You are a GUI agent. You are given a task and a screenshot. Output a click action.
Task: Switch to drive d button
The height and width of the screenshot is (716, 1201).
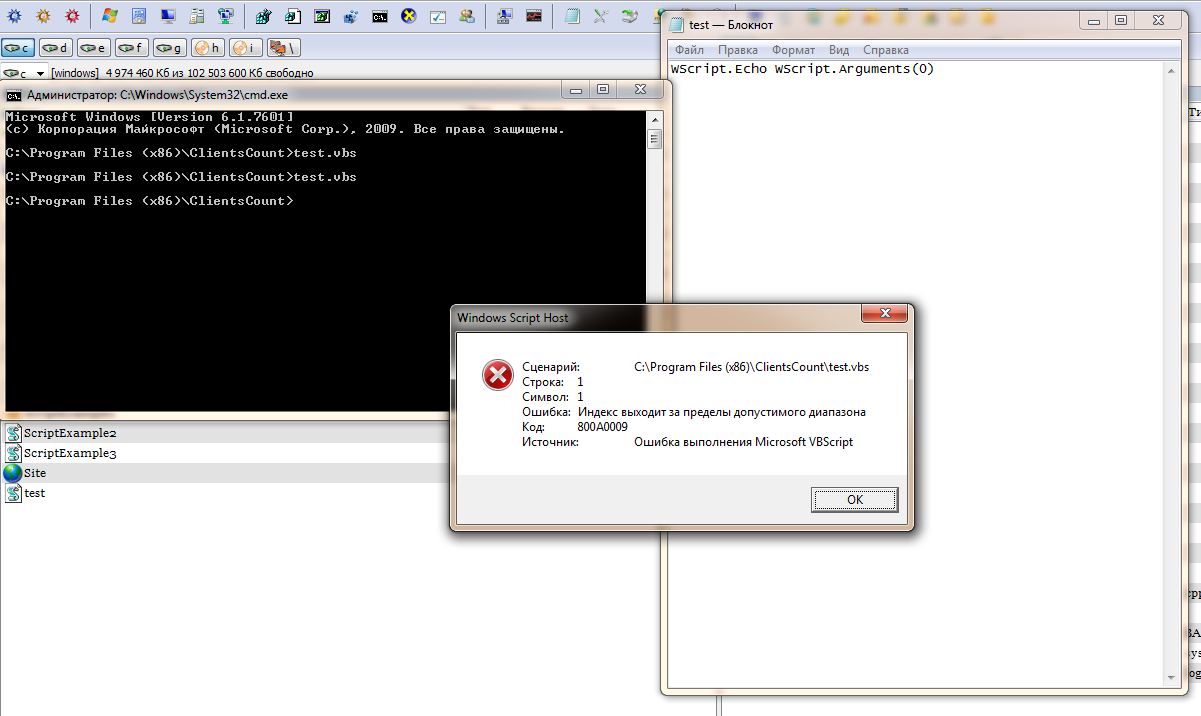coord(56,47)
